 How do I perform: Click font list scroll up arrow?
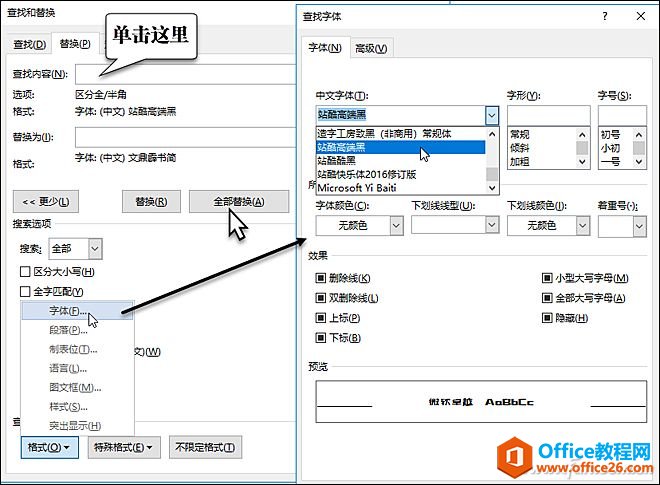[492, 134]
